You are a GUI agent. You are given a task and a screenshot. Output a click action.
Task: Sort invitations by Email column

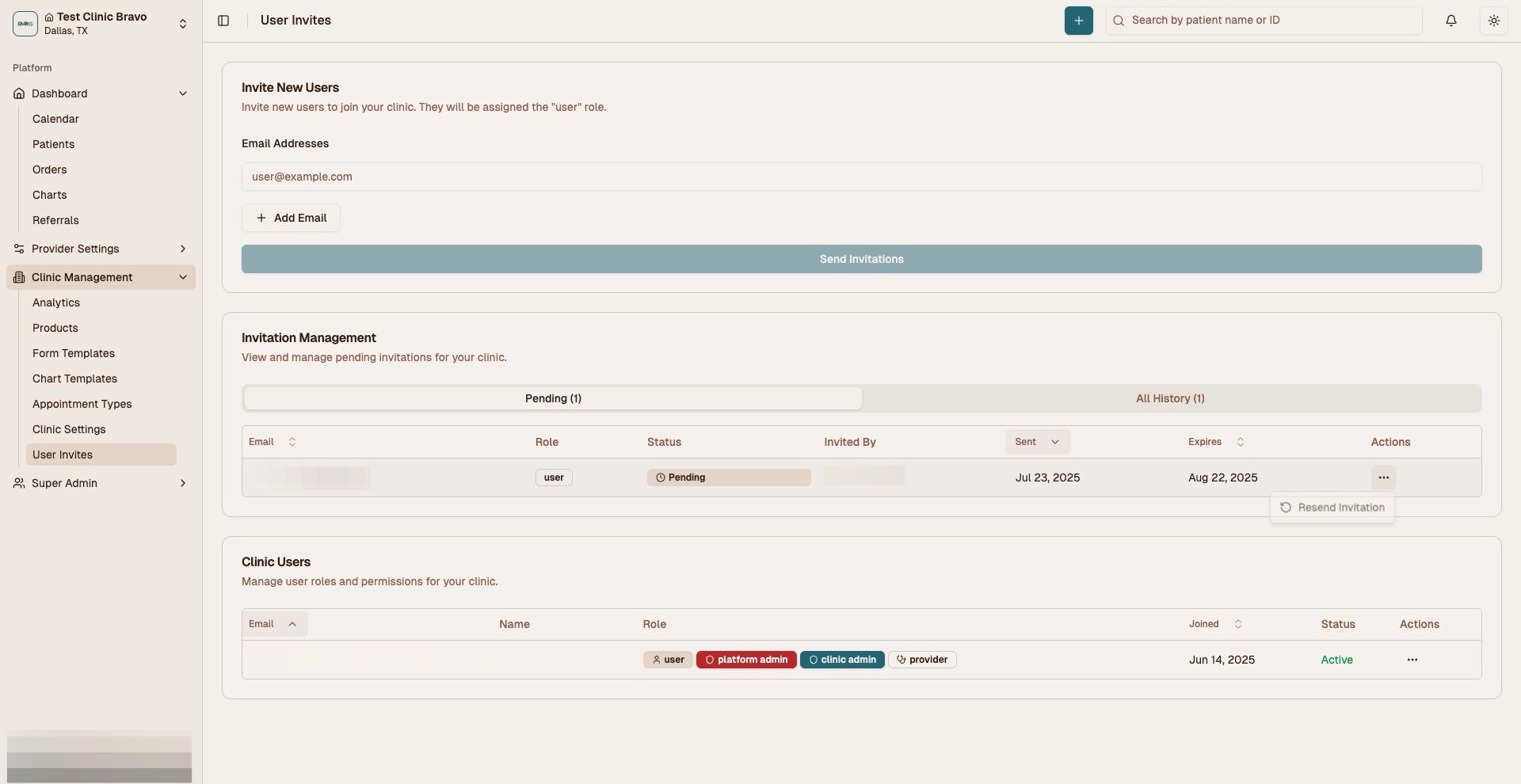[273, 442]
